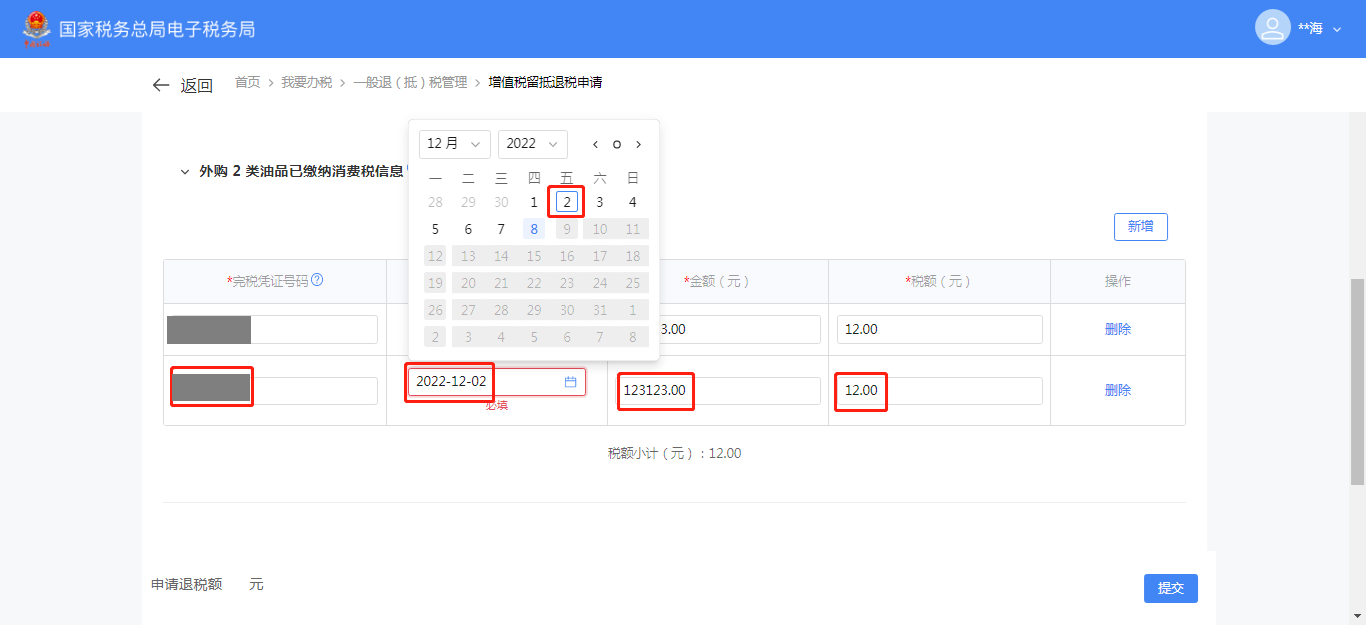
Task: Click the help icon beside 完税凭证号码
Action: 317,280
